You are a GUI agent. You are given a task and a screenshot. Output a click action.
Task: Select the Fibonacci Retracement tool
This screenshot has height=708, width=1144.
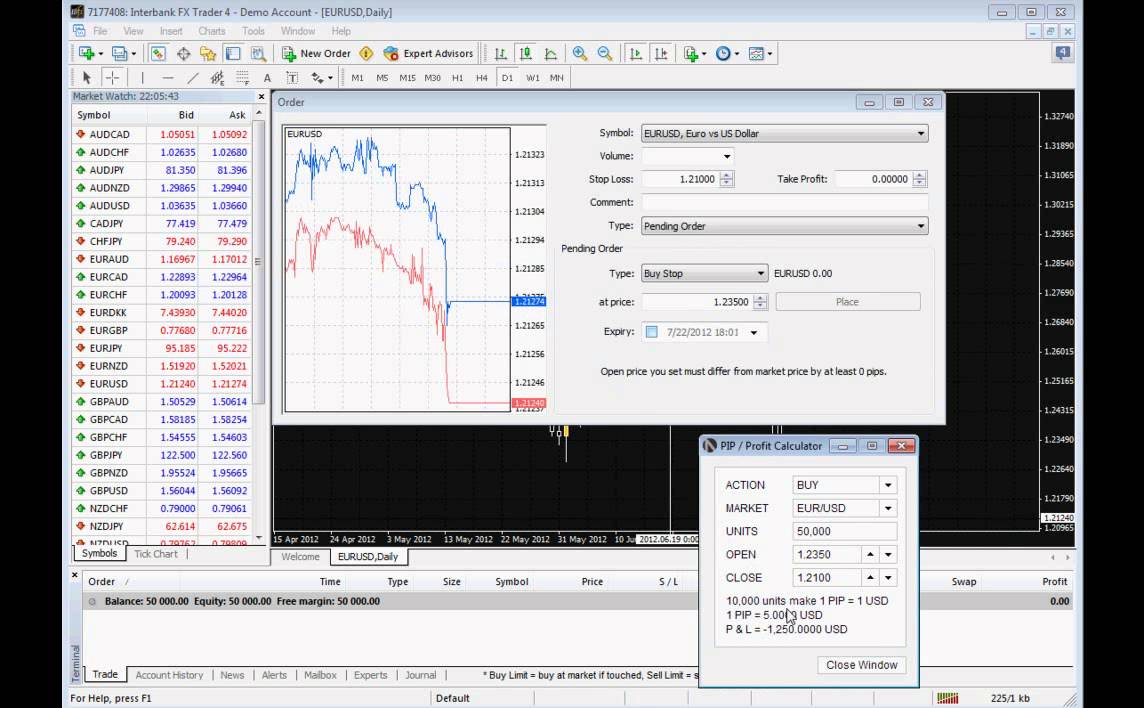pos(242,77)
